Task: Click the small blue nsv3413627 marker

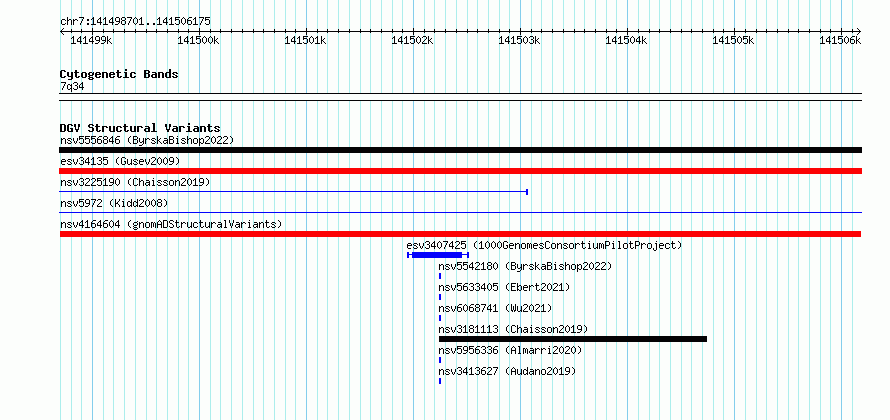Action: coord(440,381)
